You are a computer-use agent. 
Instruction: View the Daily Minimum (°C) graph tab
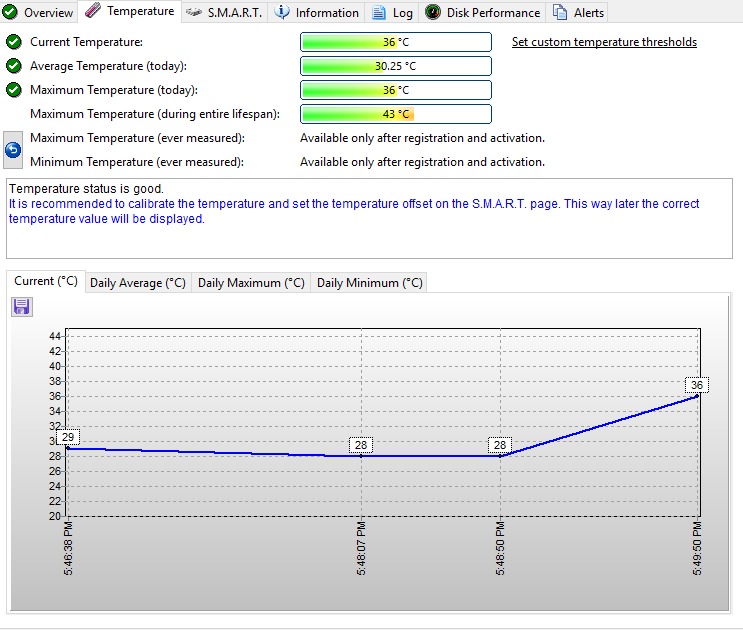[x=369, y=283]
